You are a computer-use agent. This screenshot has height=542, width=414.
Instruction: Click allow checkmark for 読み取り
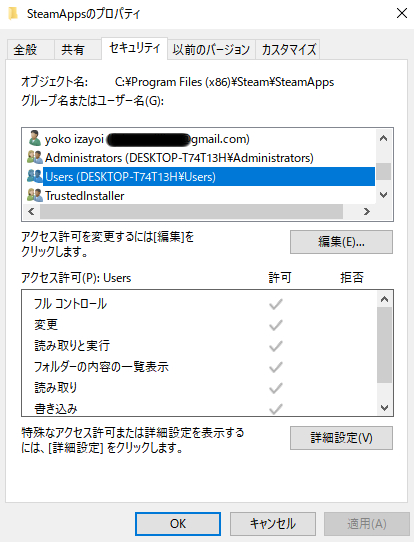(276, 388)
